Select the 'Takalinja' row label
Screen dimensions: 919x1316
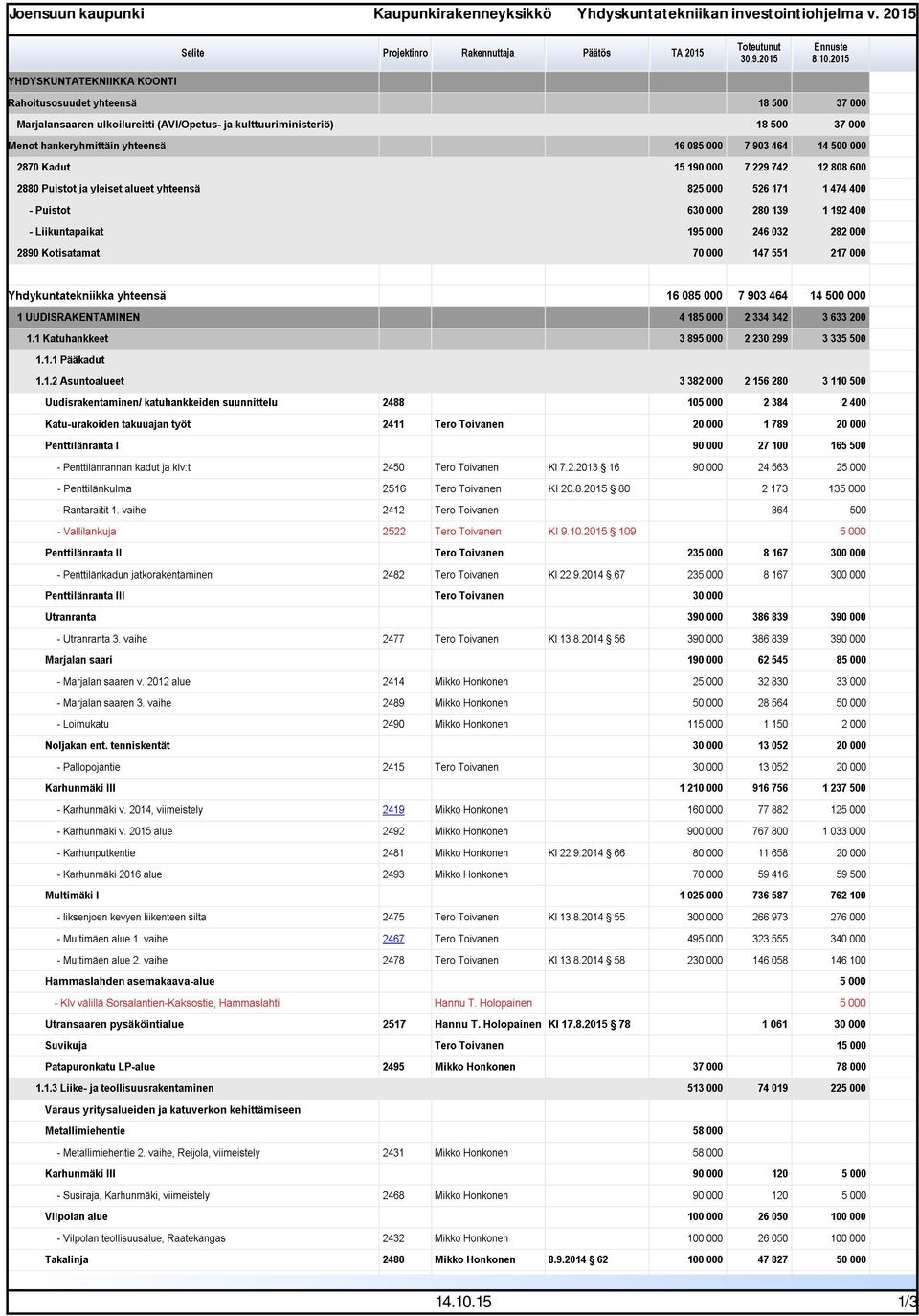(x=67, y=1259)
